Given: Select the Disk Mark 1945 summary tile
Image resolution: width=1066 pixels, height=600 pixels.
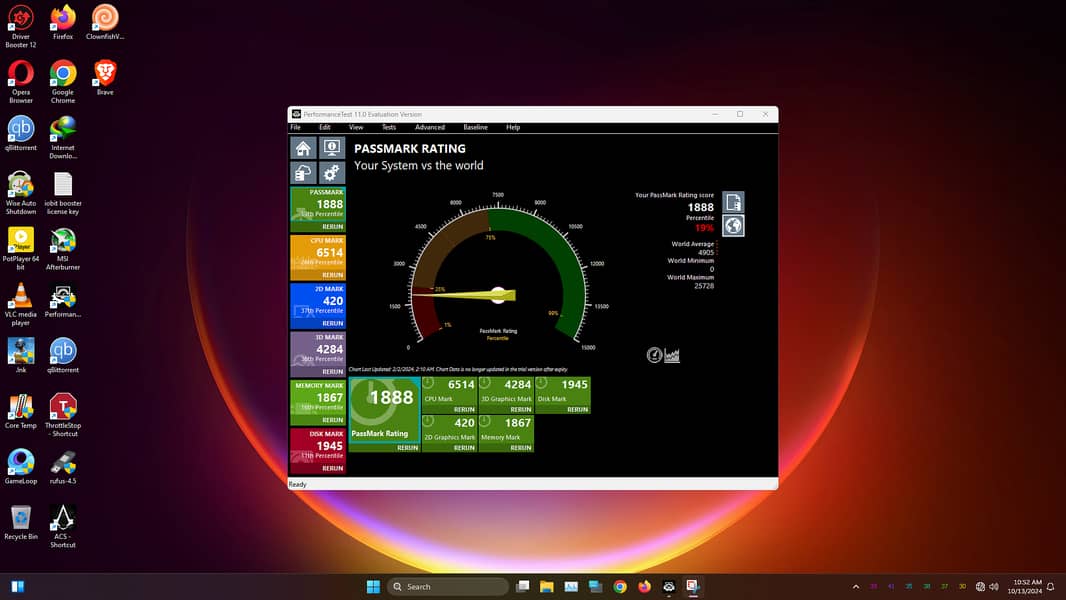Looking at the screenshot, I should pos(563,391).
